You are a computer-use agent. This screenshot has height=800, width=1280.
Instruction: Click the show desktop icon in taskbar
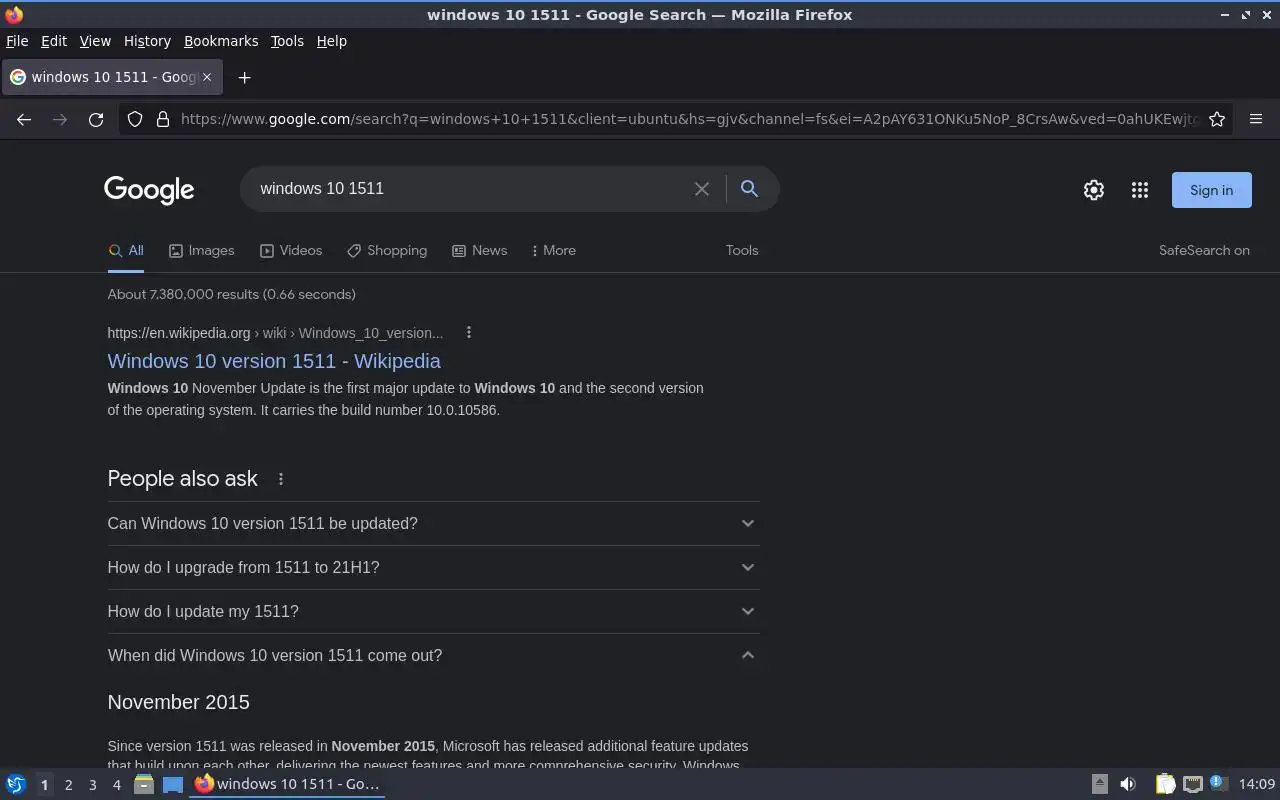coord(173,785)
